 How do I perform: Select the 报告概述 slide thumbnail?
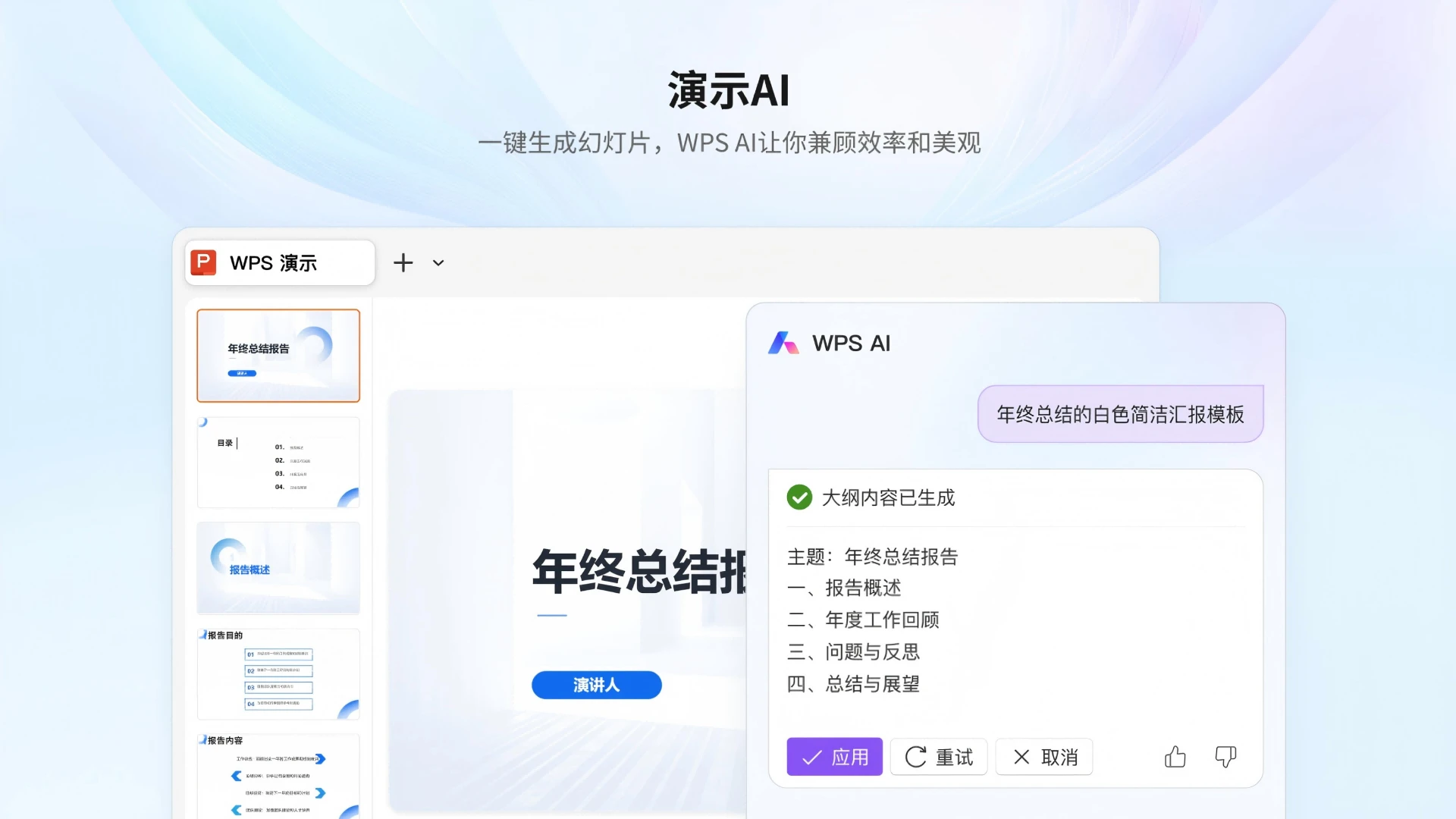point(278,568)
